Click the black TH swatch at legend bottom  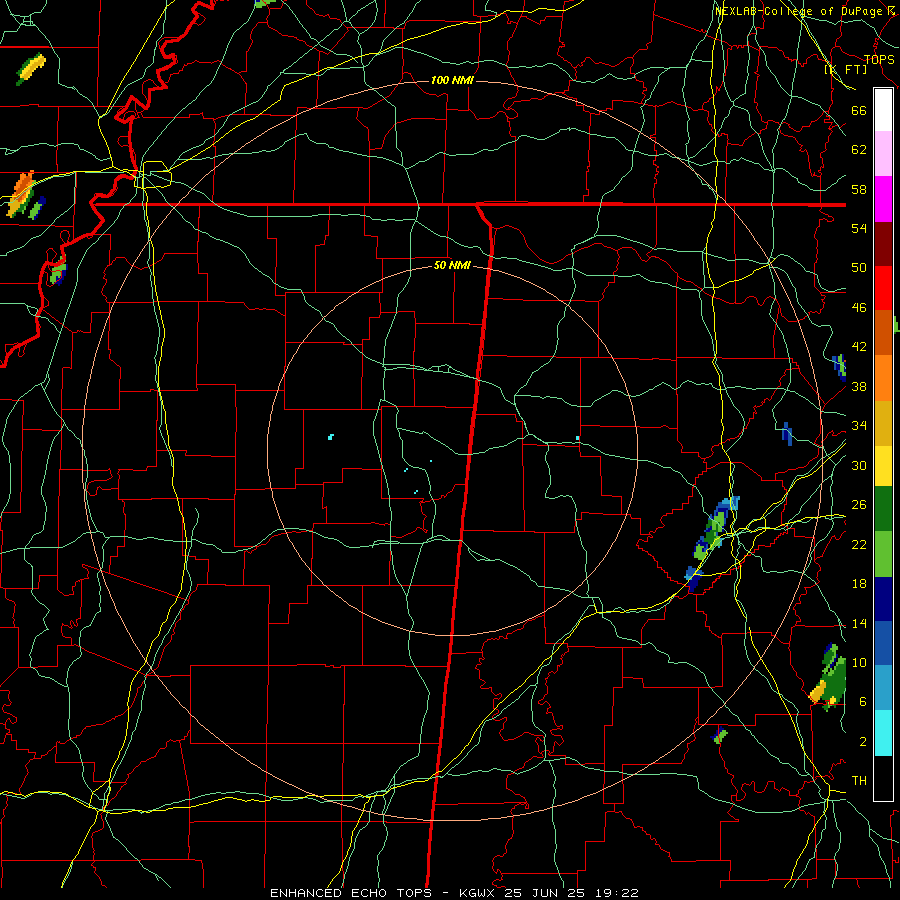[x=883, y=778]
